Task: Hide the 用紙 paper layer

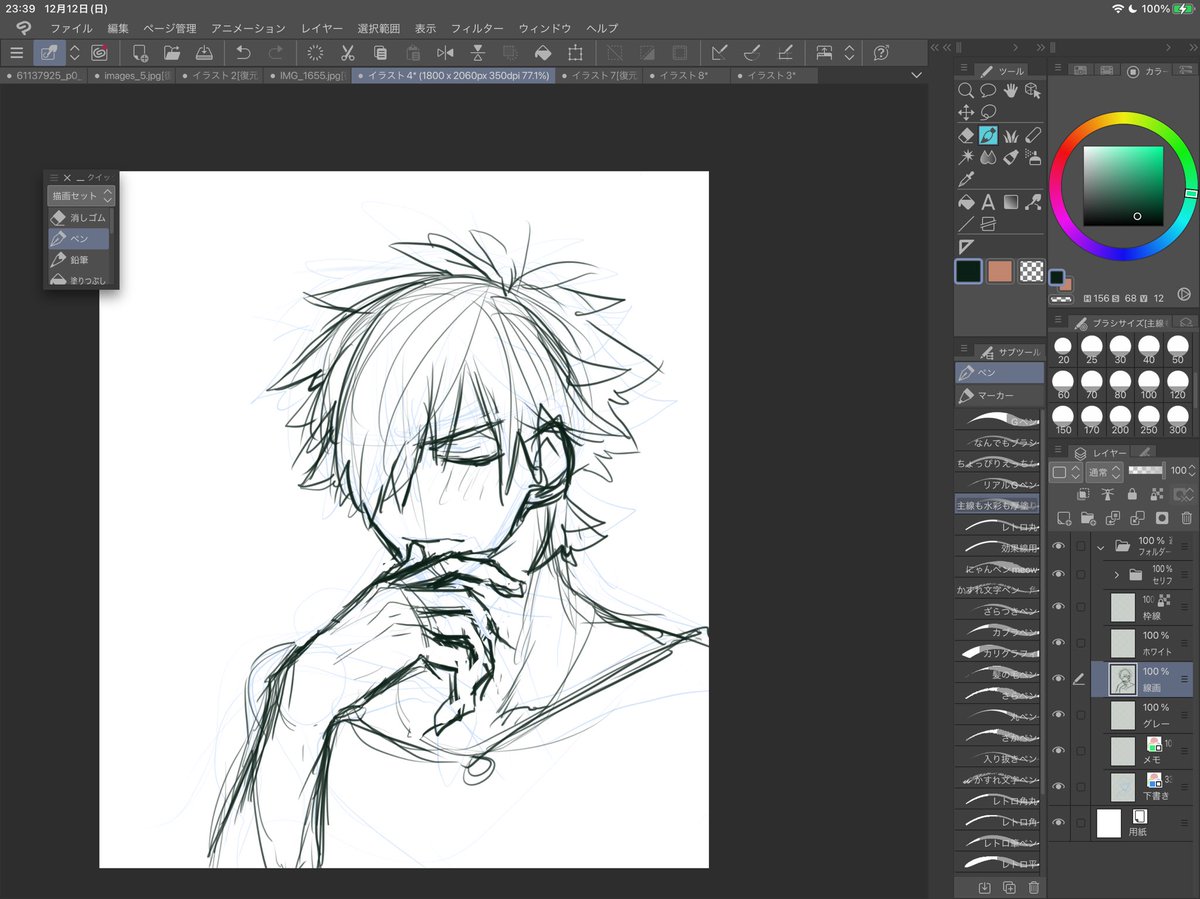Action: click(x=1058, y=823)
